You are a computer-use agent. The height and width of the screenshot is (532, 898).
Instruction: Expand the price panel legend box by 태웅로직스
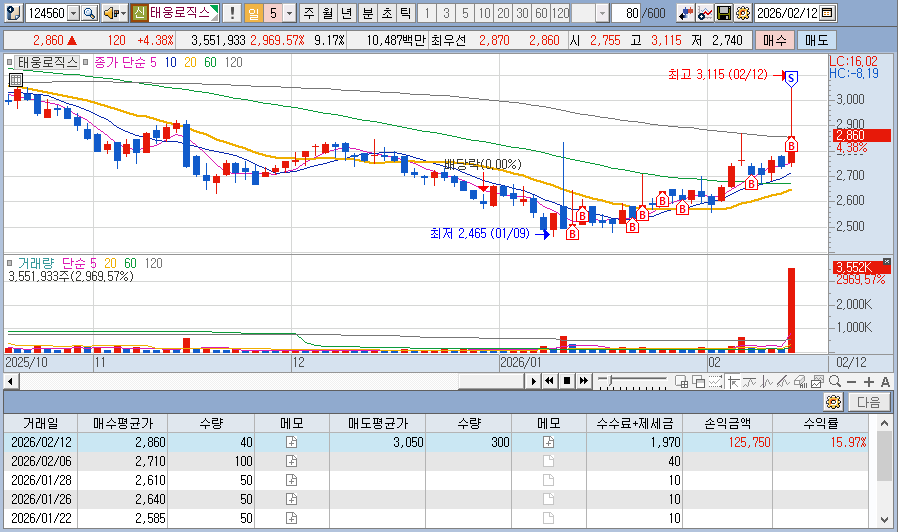(9, 62)
